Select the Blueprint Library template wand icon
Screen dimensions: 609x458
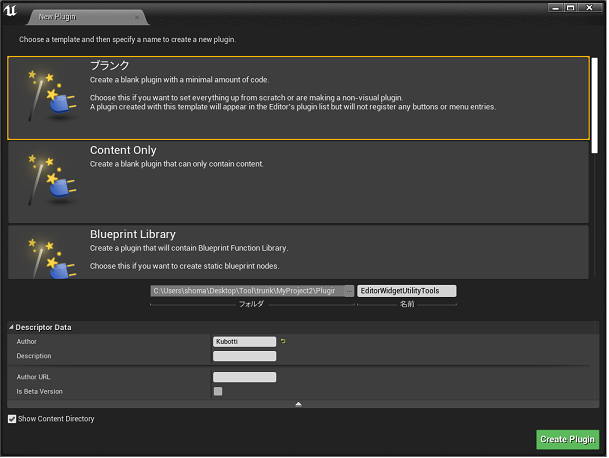click(52, 258)
